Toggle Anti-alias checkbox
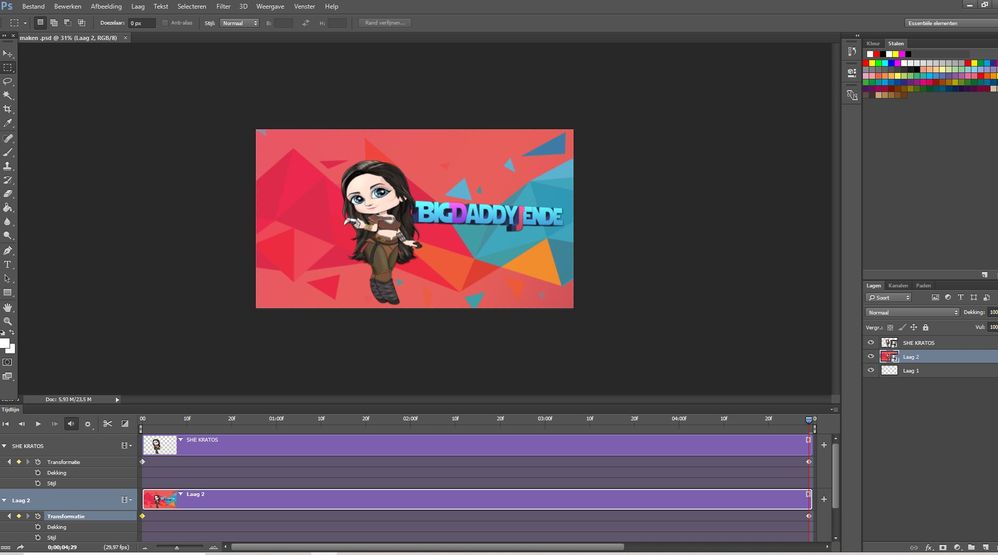The width and height of the screenshot is (998, 555). click(x=165, y=23)
